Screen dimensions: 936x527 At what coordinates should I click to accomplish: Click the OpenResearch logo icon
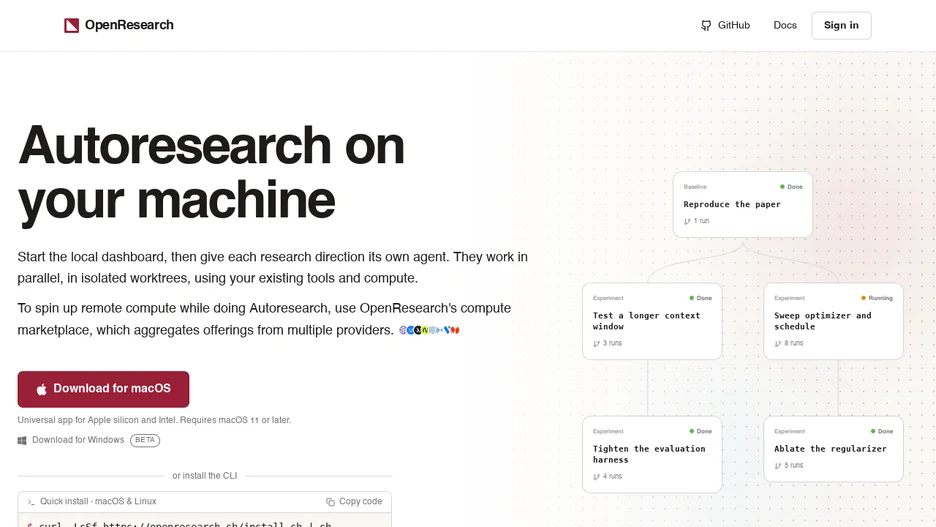72,25
